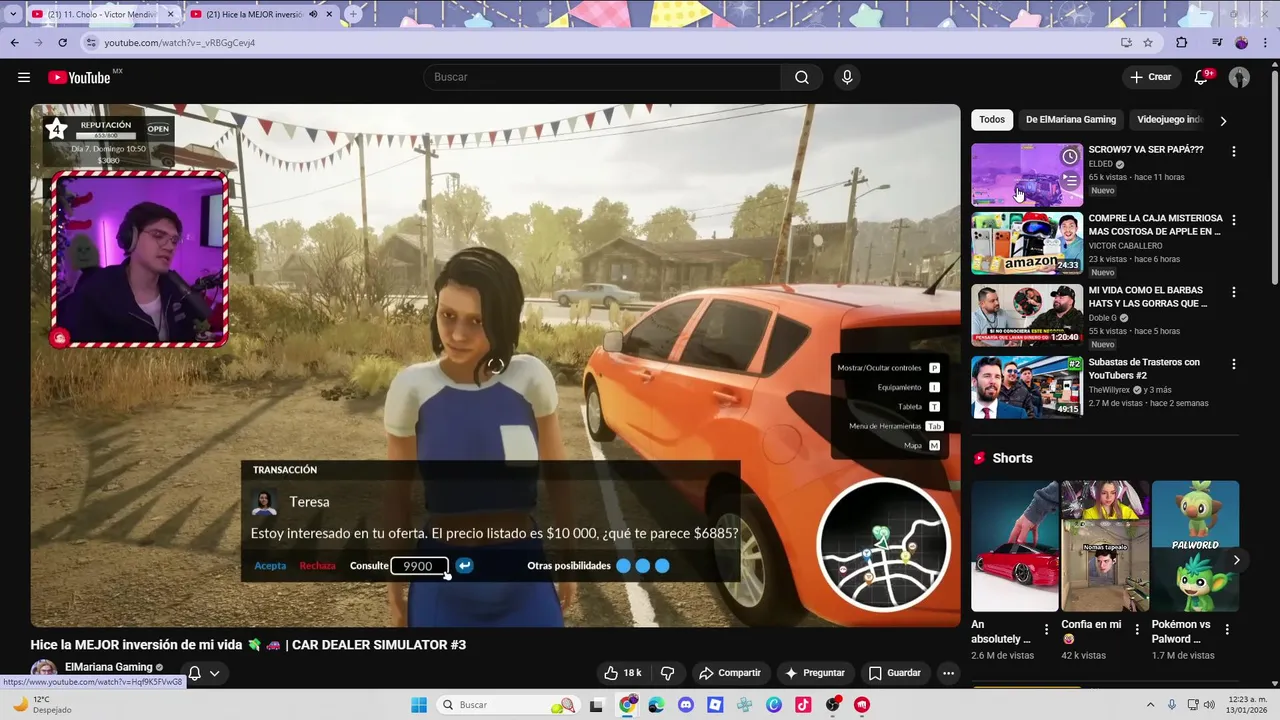This screenshot has width=1280, height=720.
Task: Dislike the video with thumbs down
Action: (x=667, y=673)
